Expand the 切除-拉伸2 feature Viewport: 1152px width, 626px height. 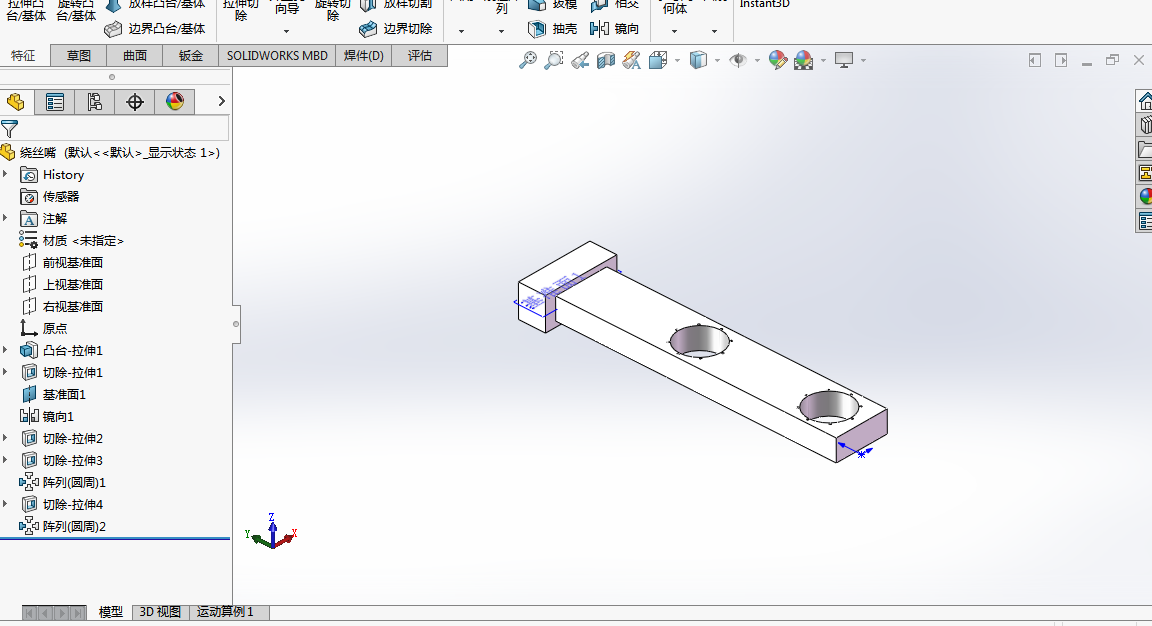pyautogui.click(x=5, y=438)
